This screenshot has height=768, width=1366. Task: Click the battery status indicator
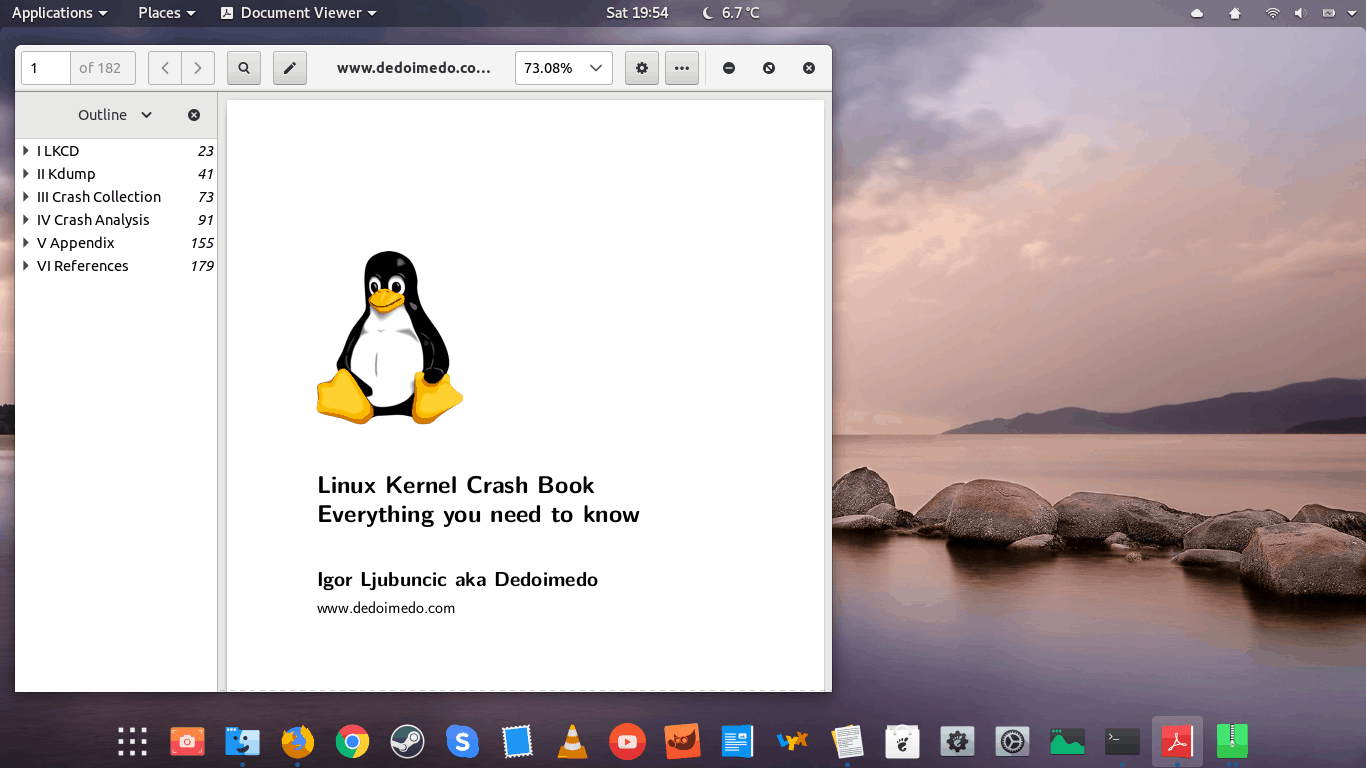(x=1328, y=13)
